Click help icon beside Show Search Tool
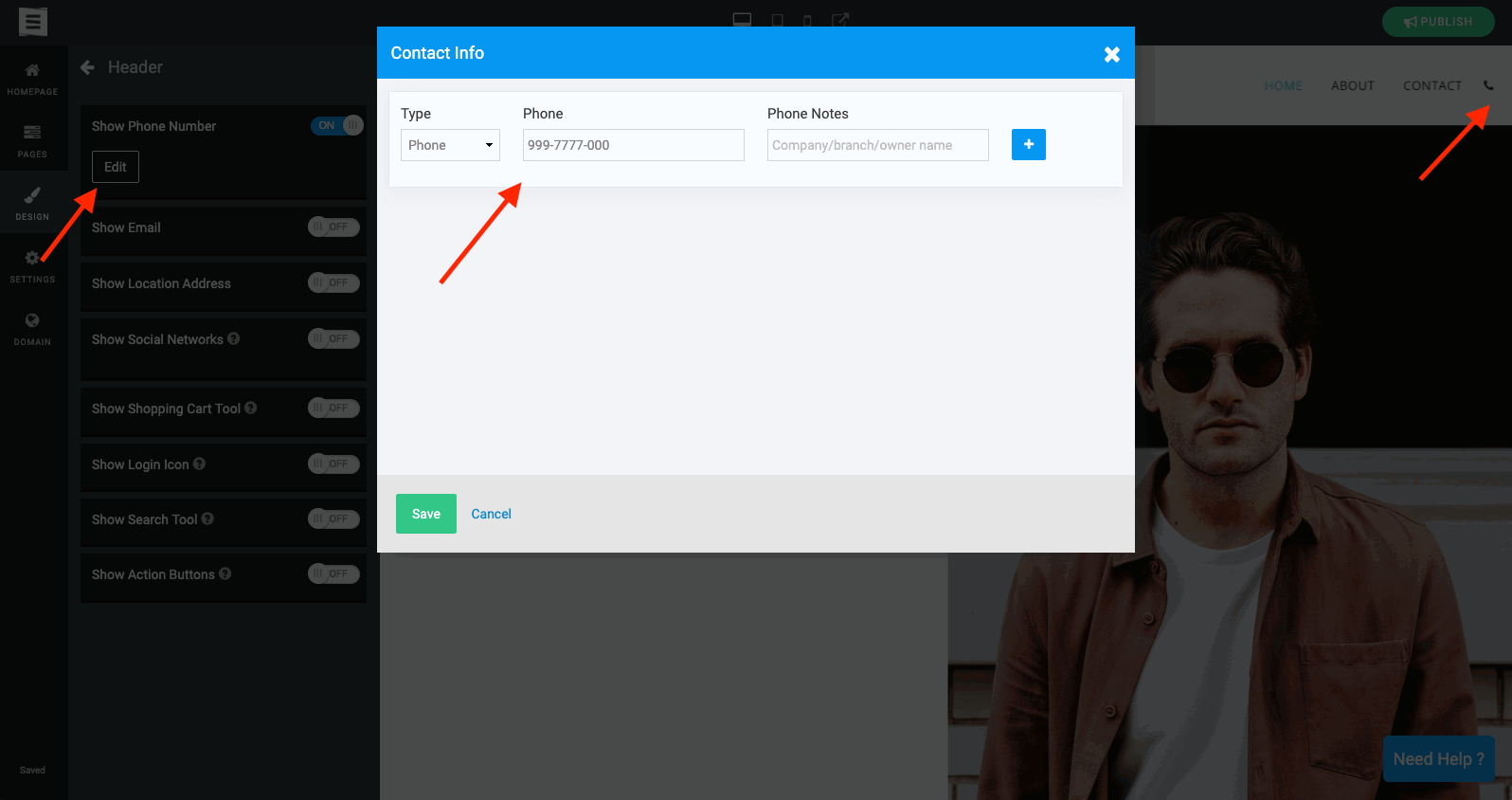Viewport: 1512px width, 800px height. pyautogui.click(x=207, y=518)
